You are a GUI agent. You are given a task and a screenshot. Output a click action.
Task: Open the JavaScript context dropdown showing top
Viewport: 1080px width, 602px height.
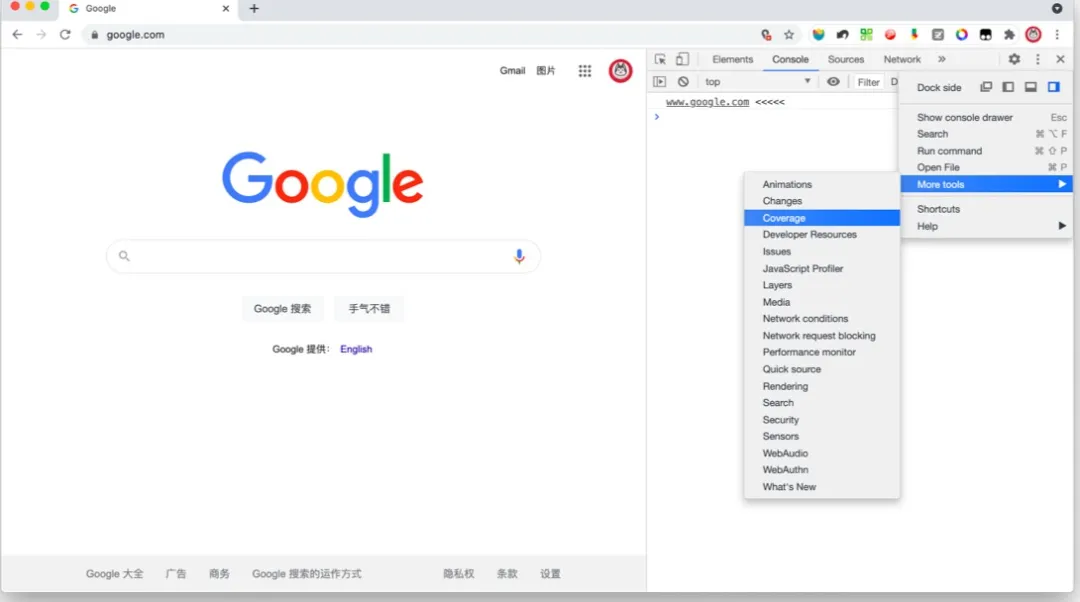coord(757,81)
